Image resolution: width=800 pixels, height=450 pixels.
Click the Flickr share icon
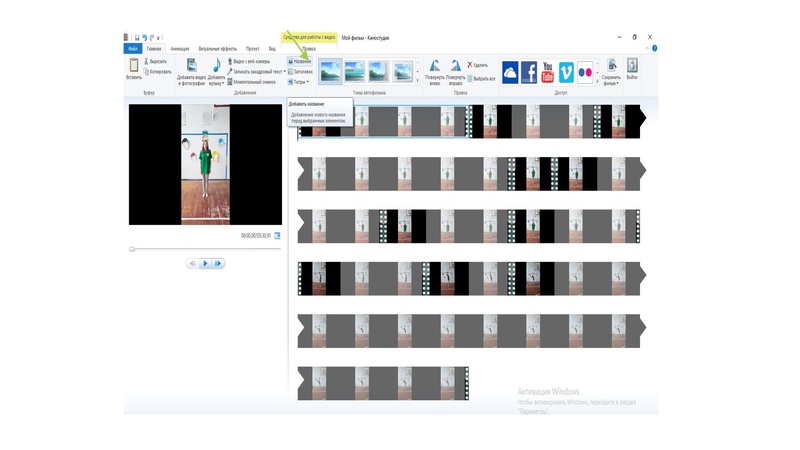point(585,72)
